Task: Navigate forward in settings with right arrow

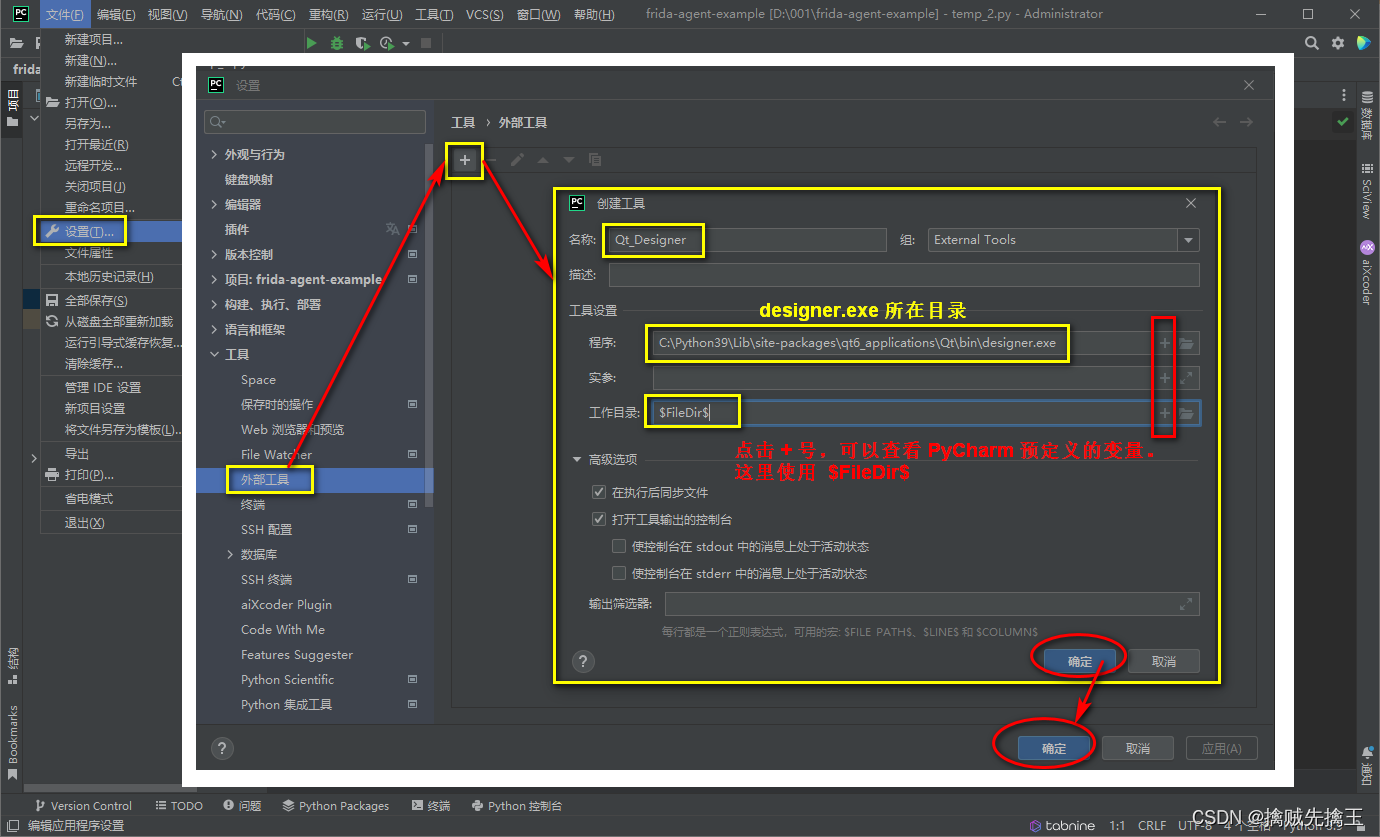Action: coord(1246,122)
